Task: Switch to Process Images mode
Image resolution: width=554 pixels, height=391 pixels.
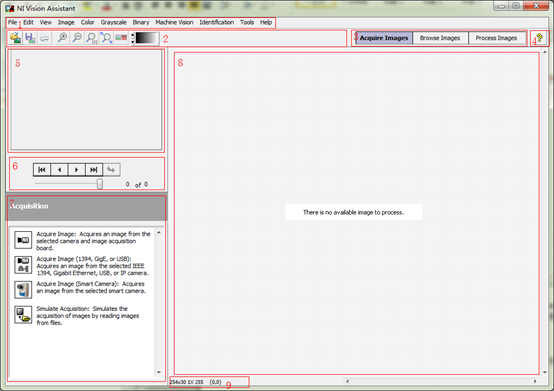Action: click(x=496, y=38)
